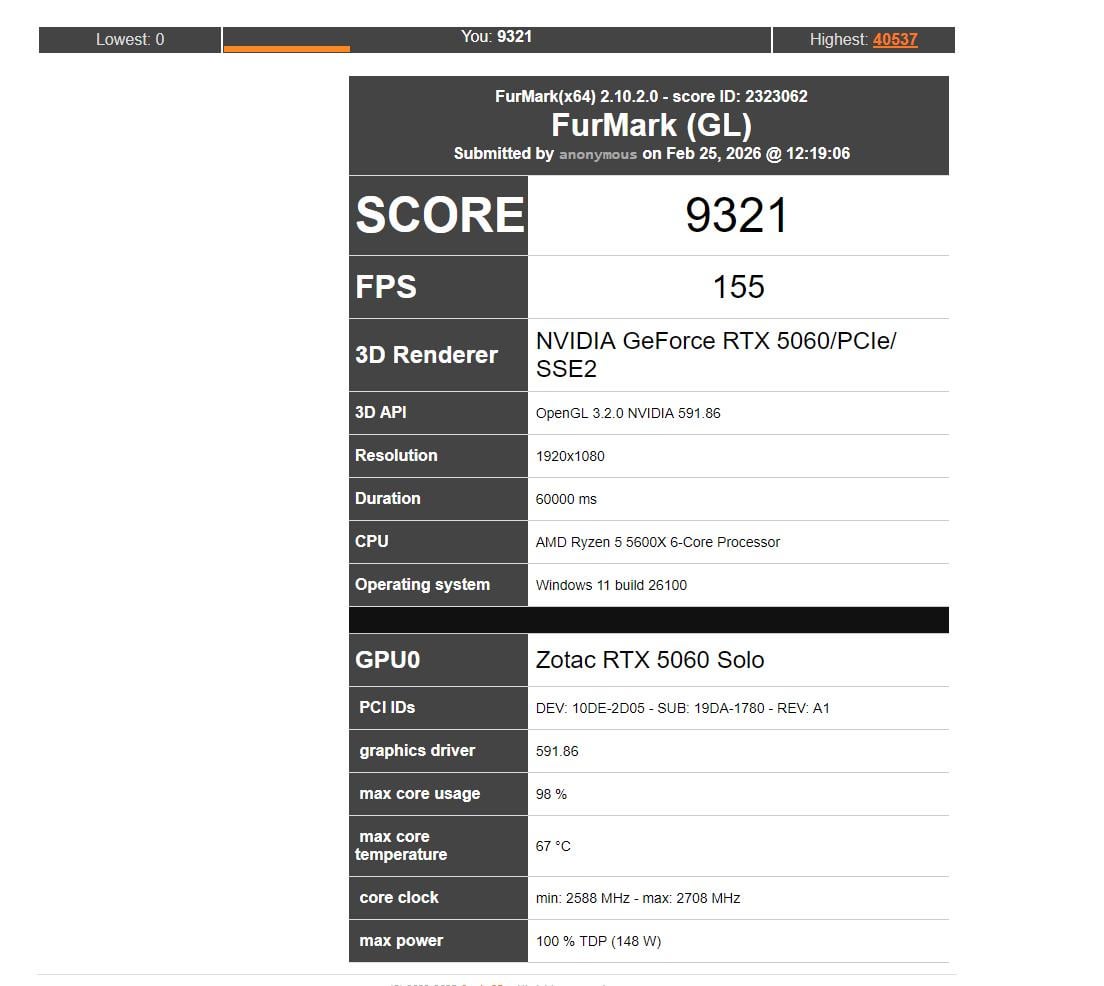Click the orange score progress bar
Image resolution: width=1104 pixels, height=986 pixels.
point(287,48)
